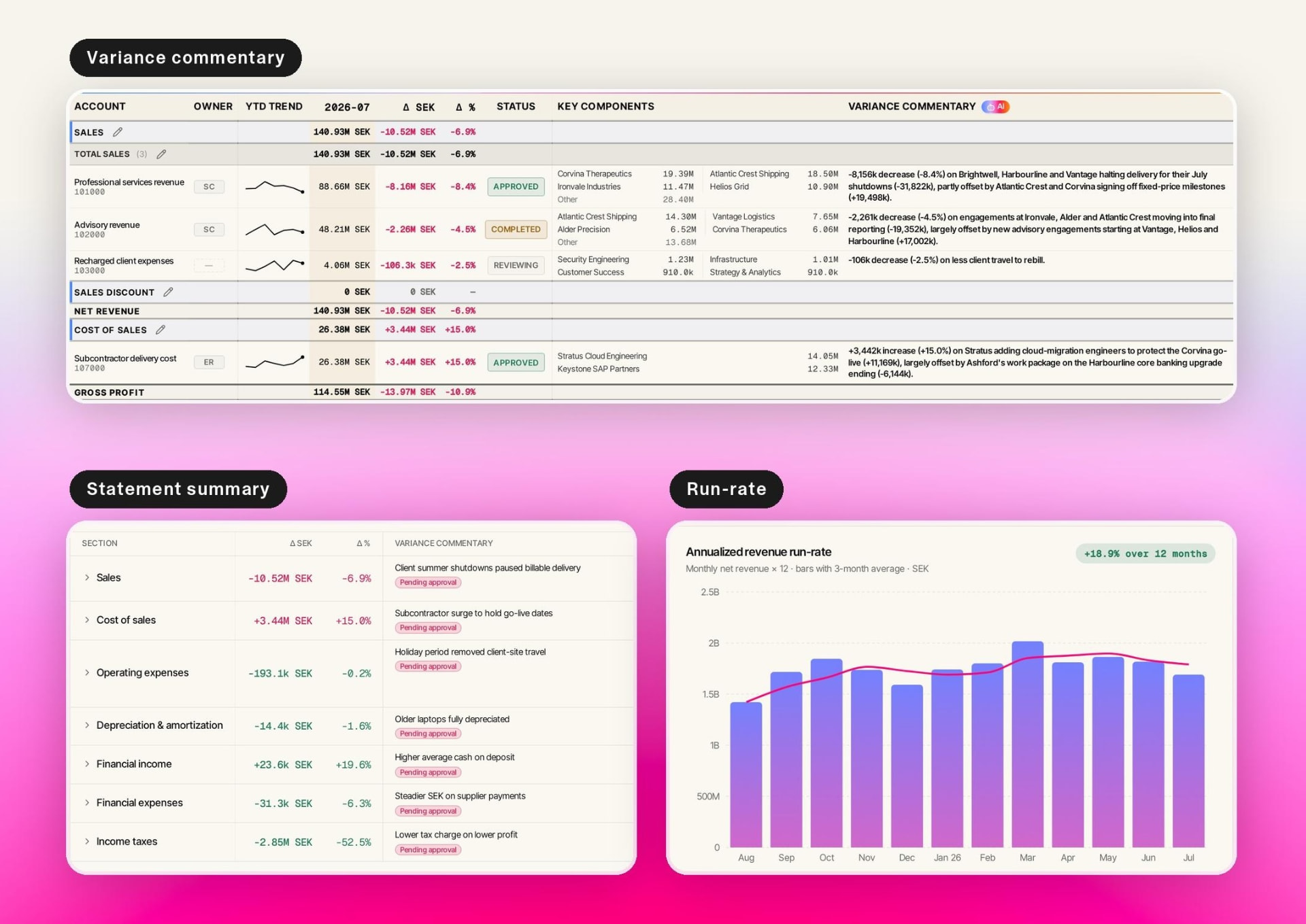Click the pencil icon next to SALES DISCOUNT
Image resolution: width=1306 pixels, height=924 pixels.
point(168,292)
